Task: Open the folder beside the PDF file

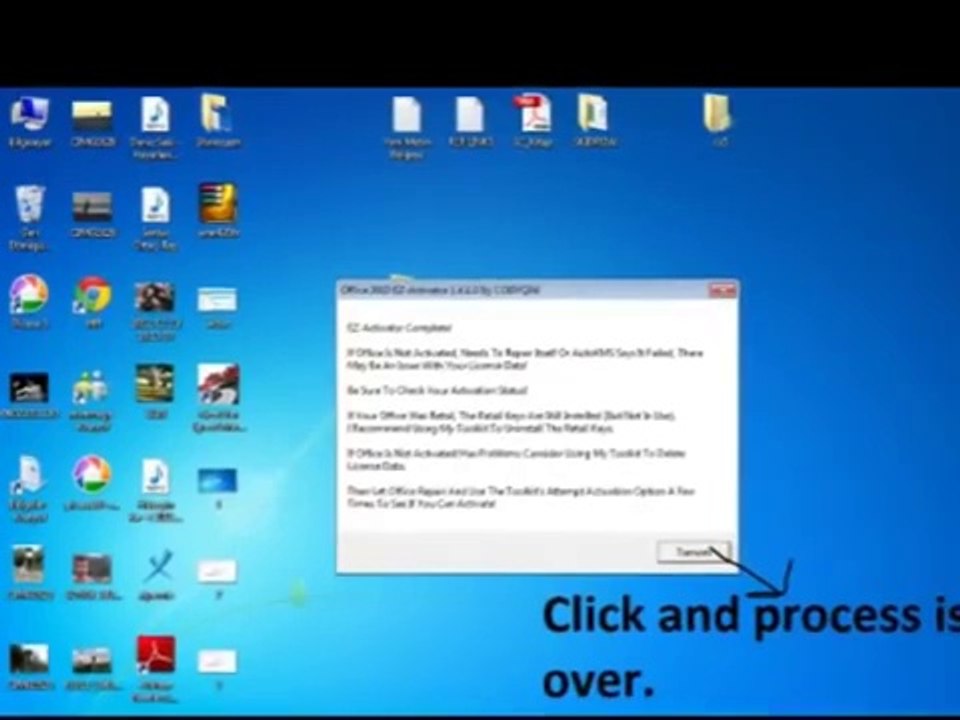Action: coord(594,120)
